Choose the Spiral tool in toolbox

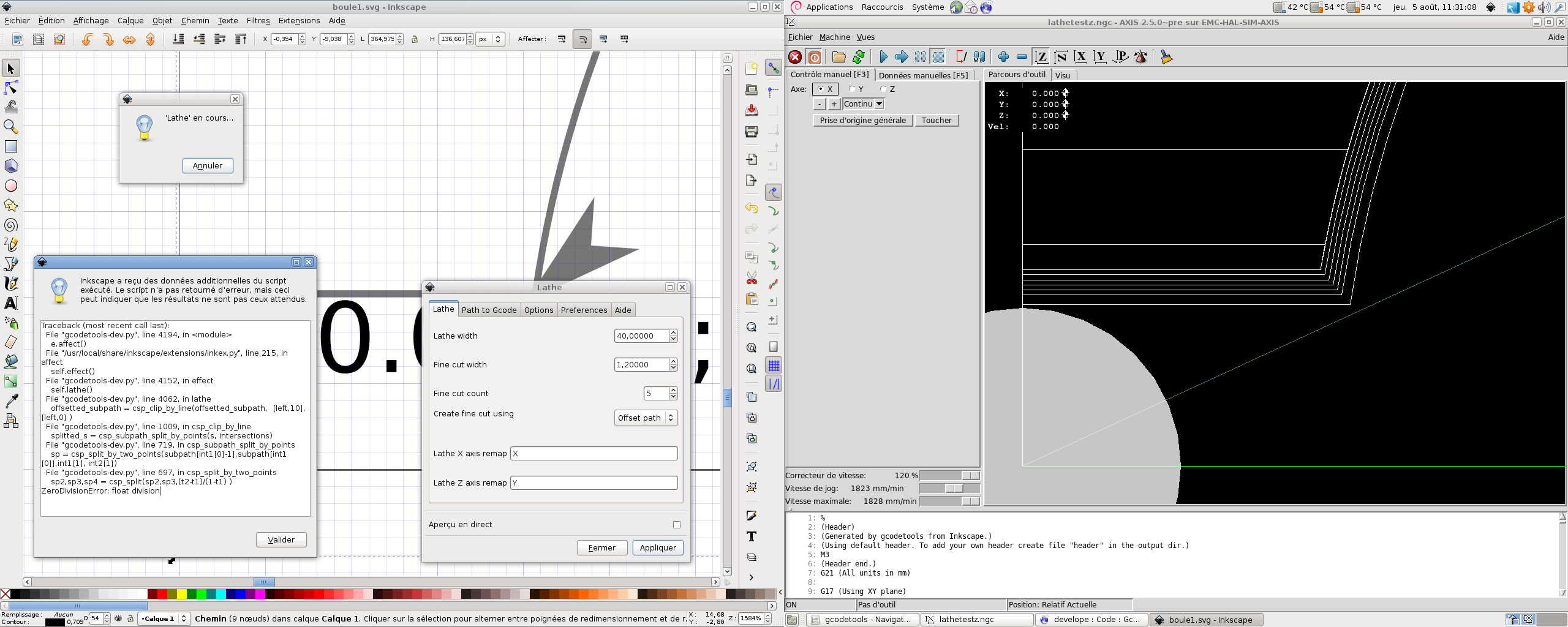(x=11, y=225)
